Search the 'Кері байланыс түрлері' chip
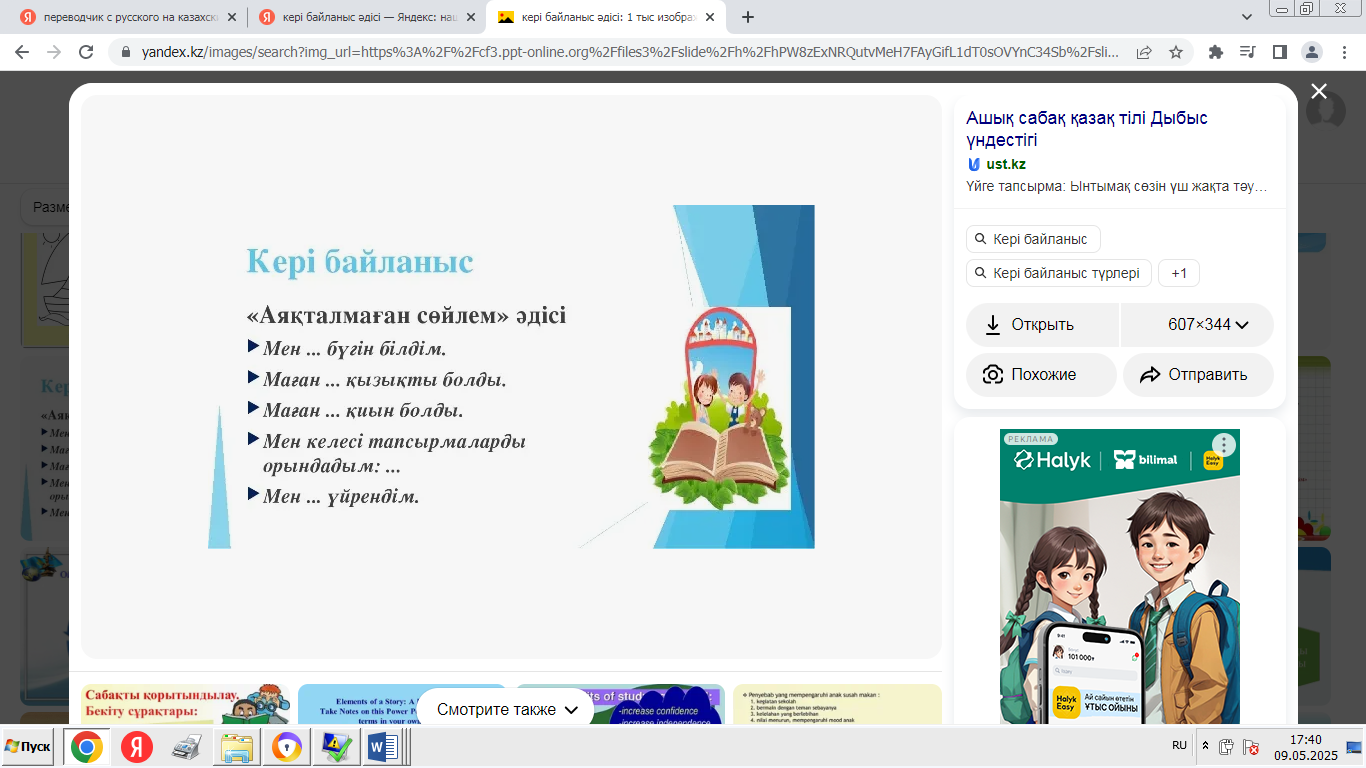 click(1059, 274)
